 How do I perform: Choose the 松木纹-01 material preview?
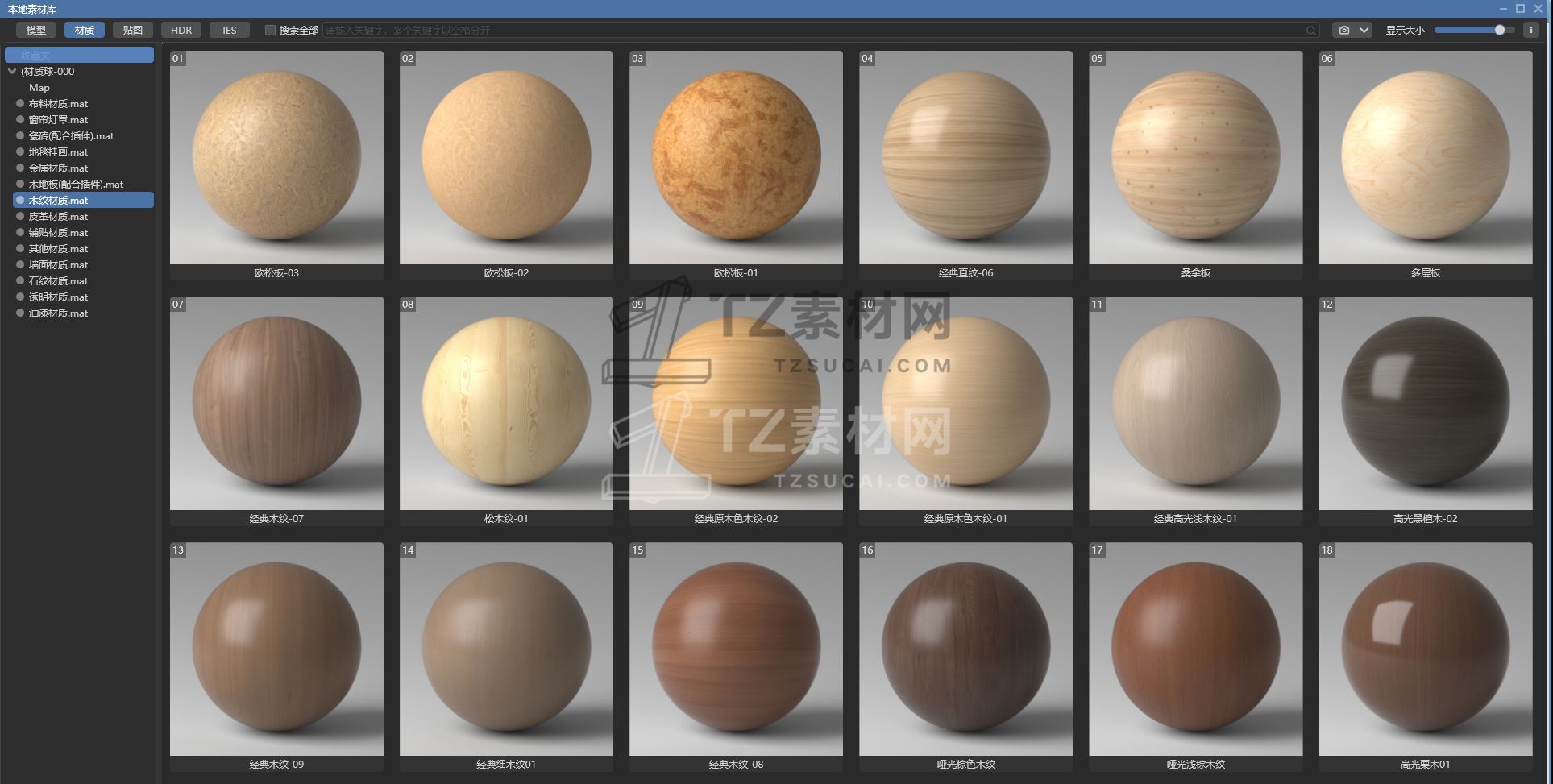(x=506, y=403)
